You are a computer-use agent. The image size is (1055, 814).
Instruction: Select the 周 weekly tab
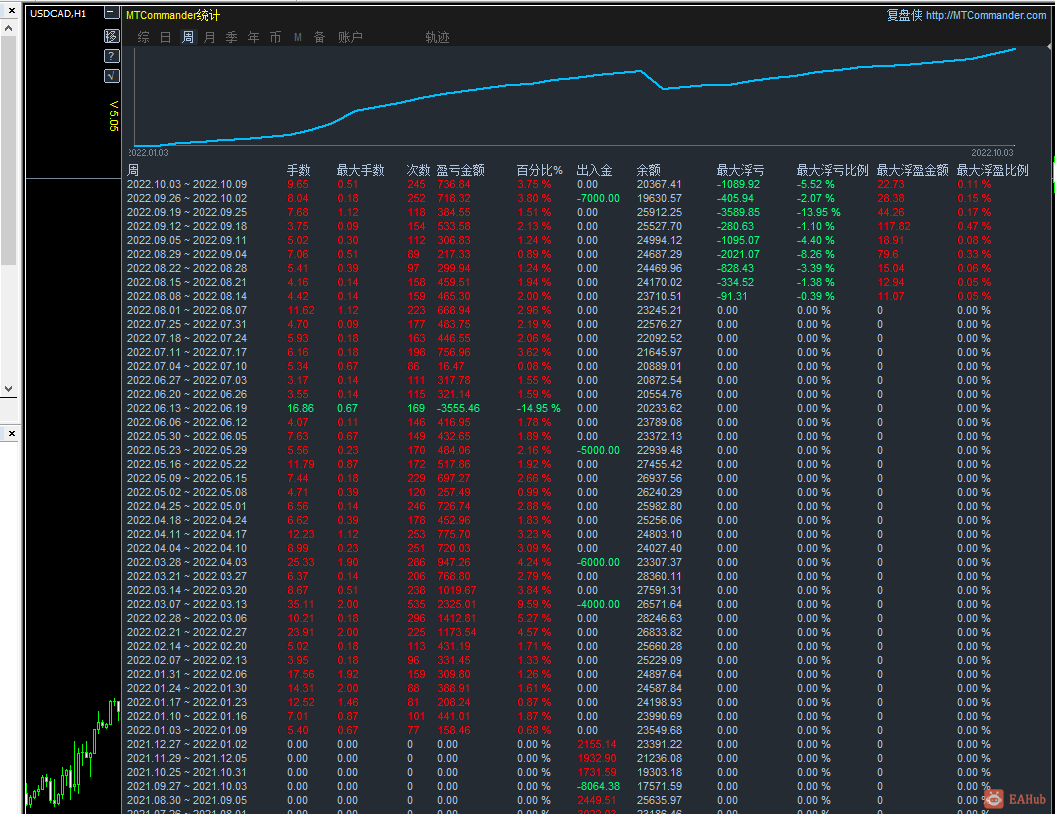188,38
